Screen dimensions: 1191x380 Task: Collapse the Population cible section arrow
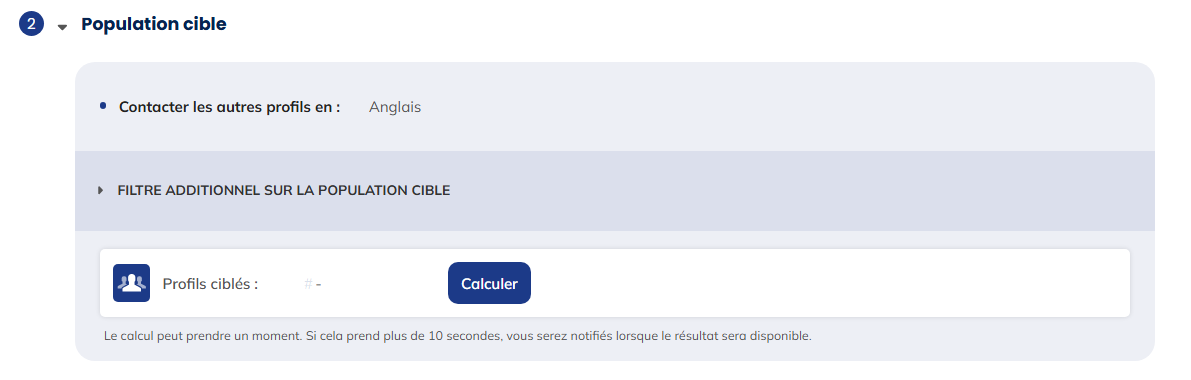coord(63,27)
